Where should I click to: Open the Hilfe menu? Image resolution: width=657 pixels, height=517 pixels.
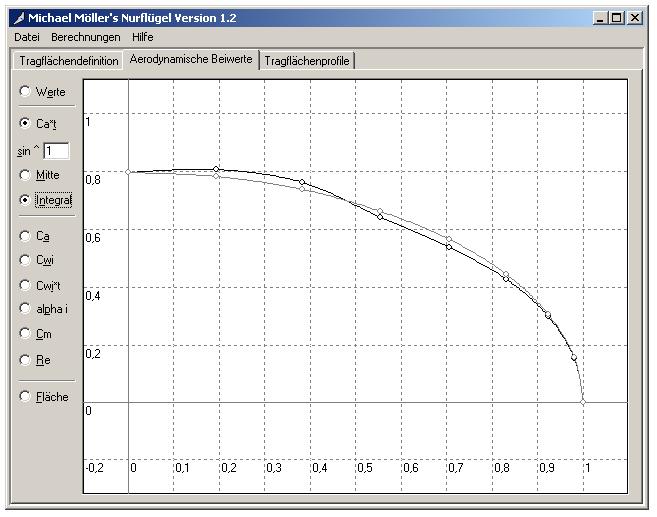point(143,37)
